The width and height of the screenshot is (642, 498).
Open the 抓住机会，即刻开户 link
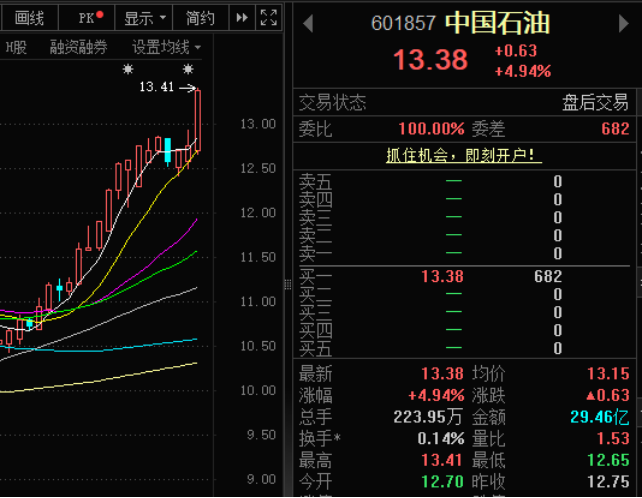tap(464, 156)
